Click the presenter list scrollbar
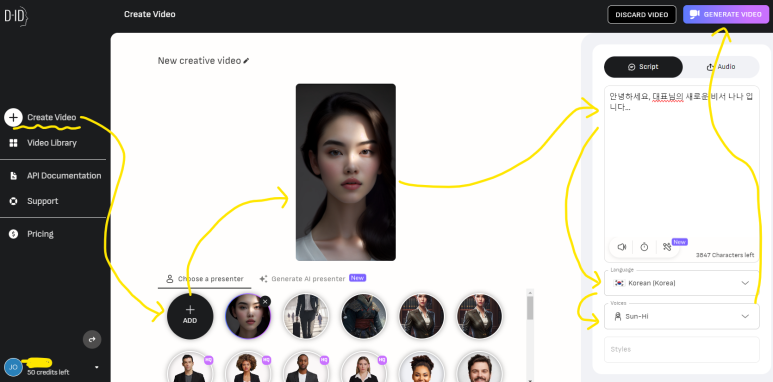Image resolution: width=773 pixels, height=382 pixels. click(x=530, y=309)
